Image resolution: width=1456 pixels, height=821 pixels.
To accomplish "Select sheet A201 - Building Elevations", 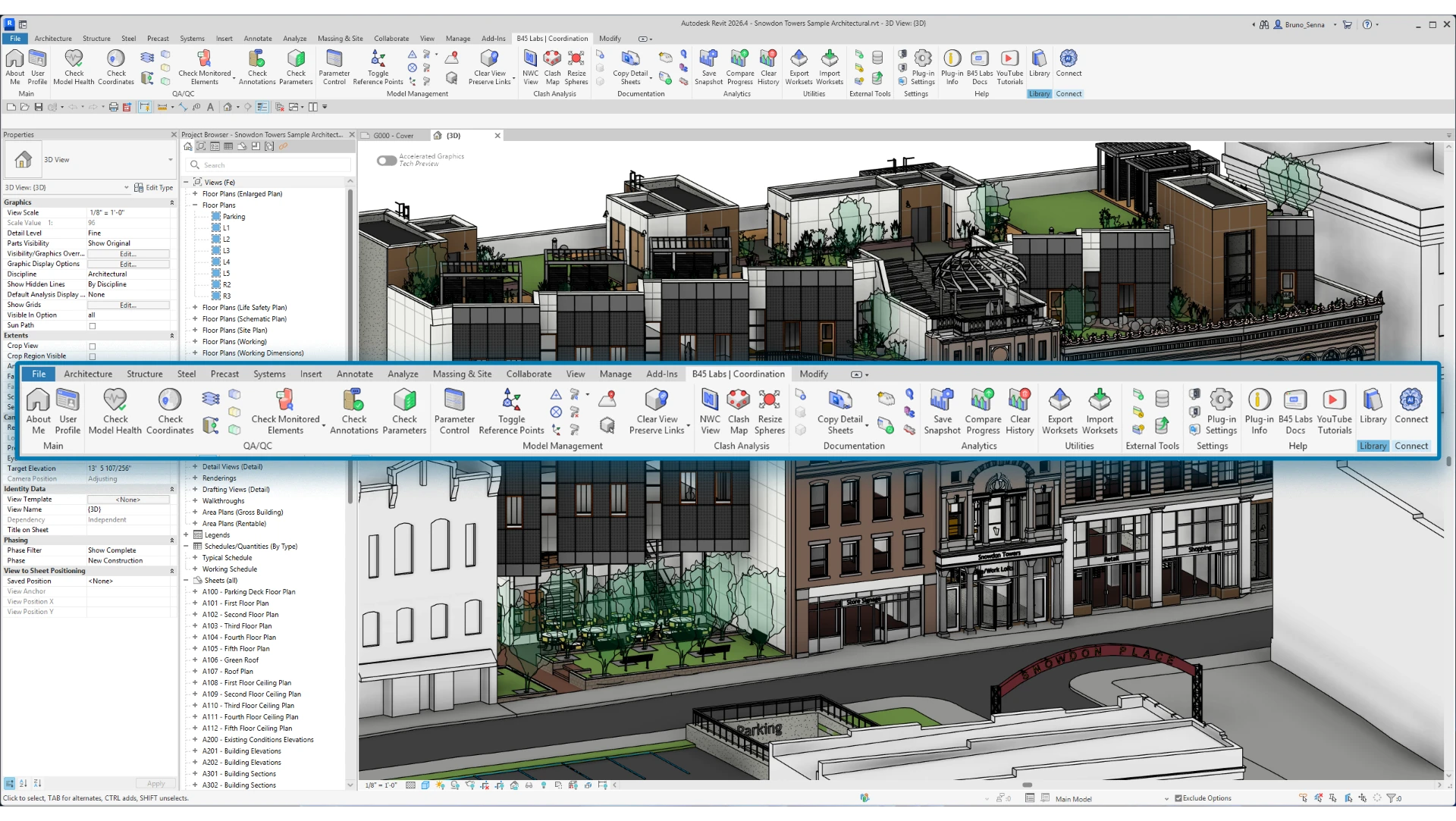I will (241, 751).
